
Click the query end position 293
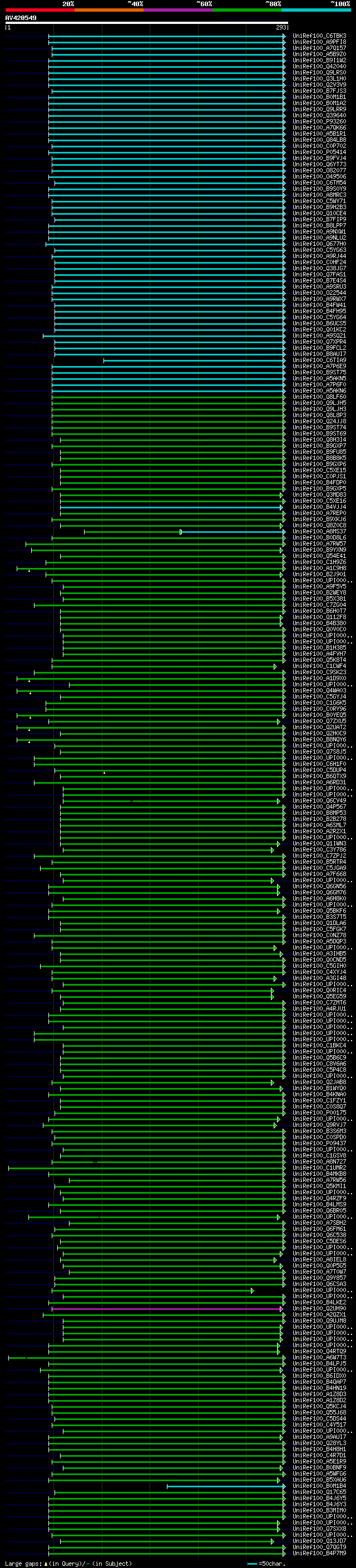(x=281, y=27)
